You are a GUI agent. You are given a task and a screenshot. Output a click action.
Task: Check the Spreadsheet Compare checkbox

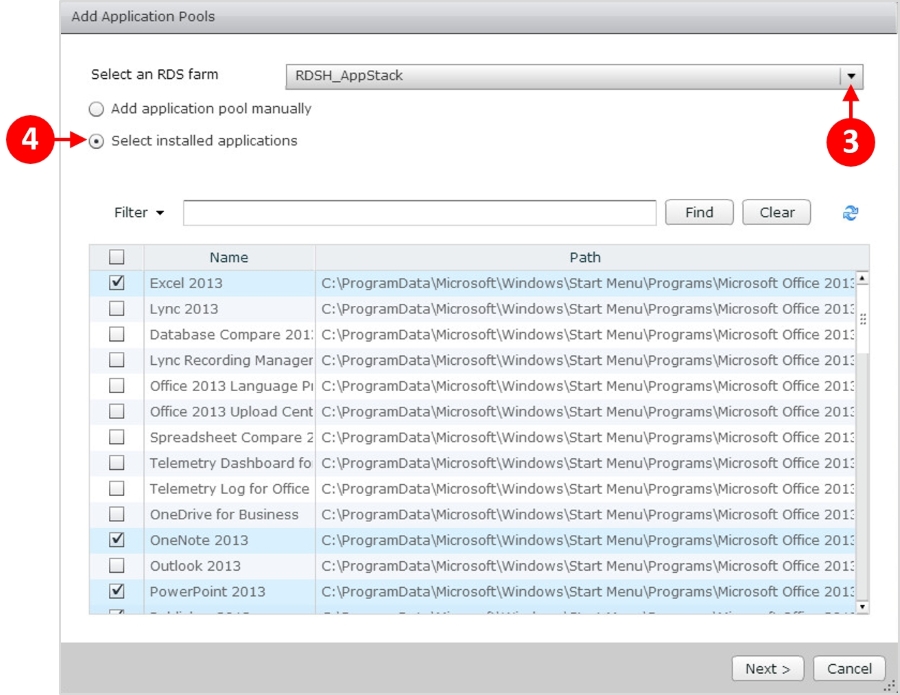[117, 437]
